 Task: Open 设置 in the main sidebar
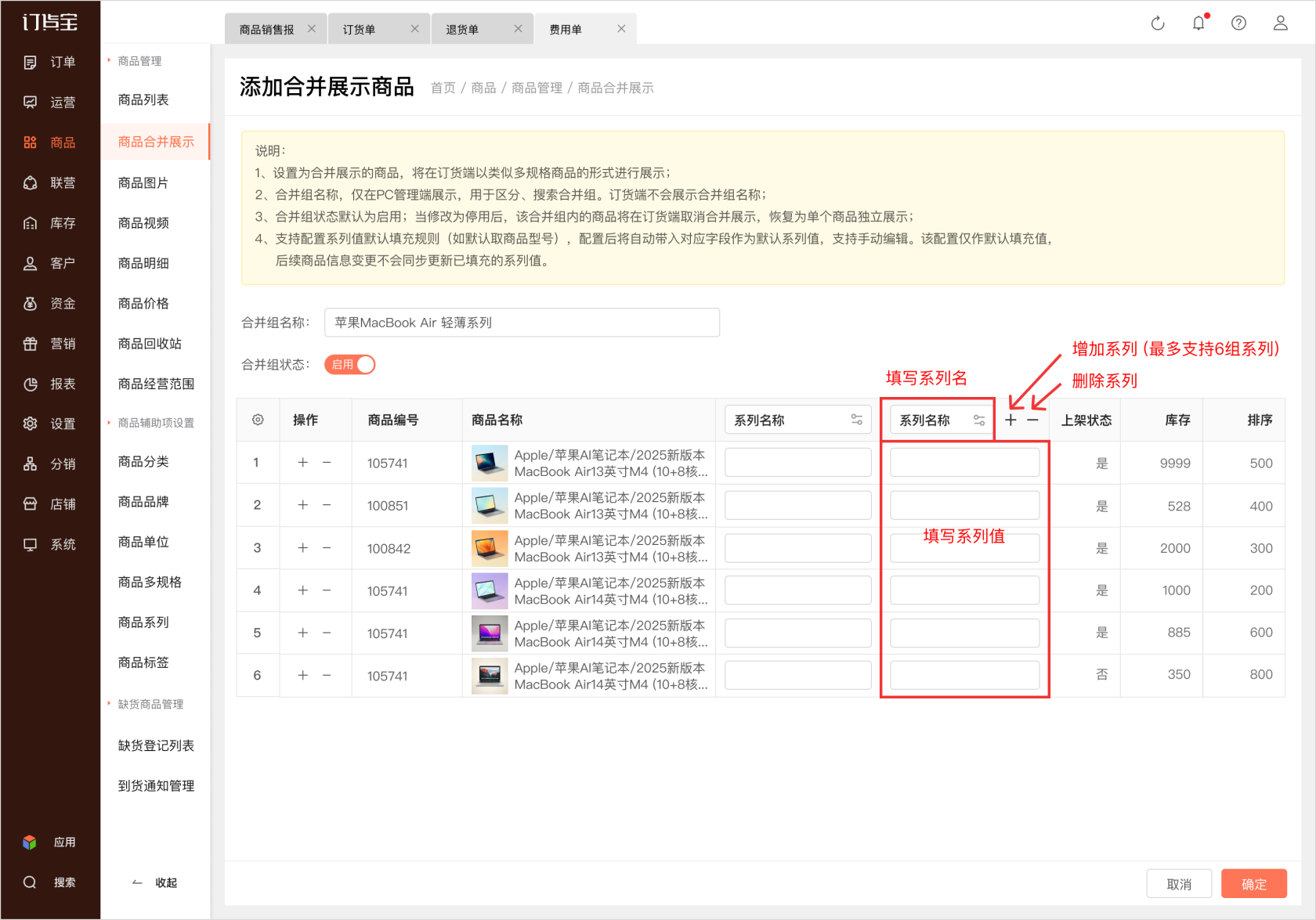pos(49,424)
